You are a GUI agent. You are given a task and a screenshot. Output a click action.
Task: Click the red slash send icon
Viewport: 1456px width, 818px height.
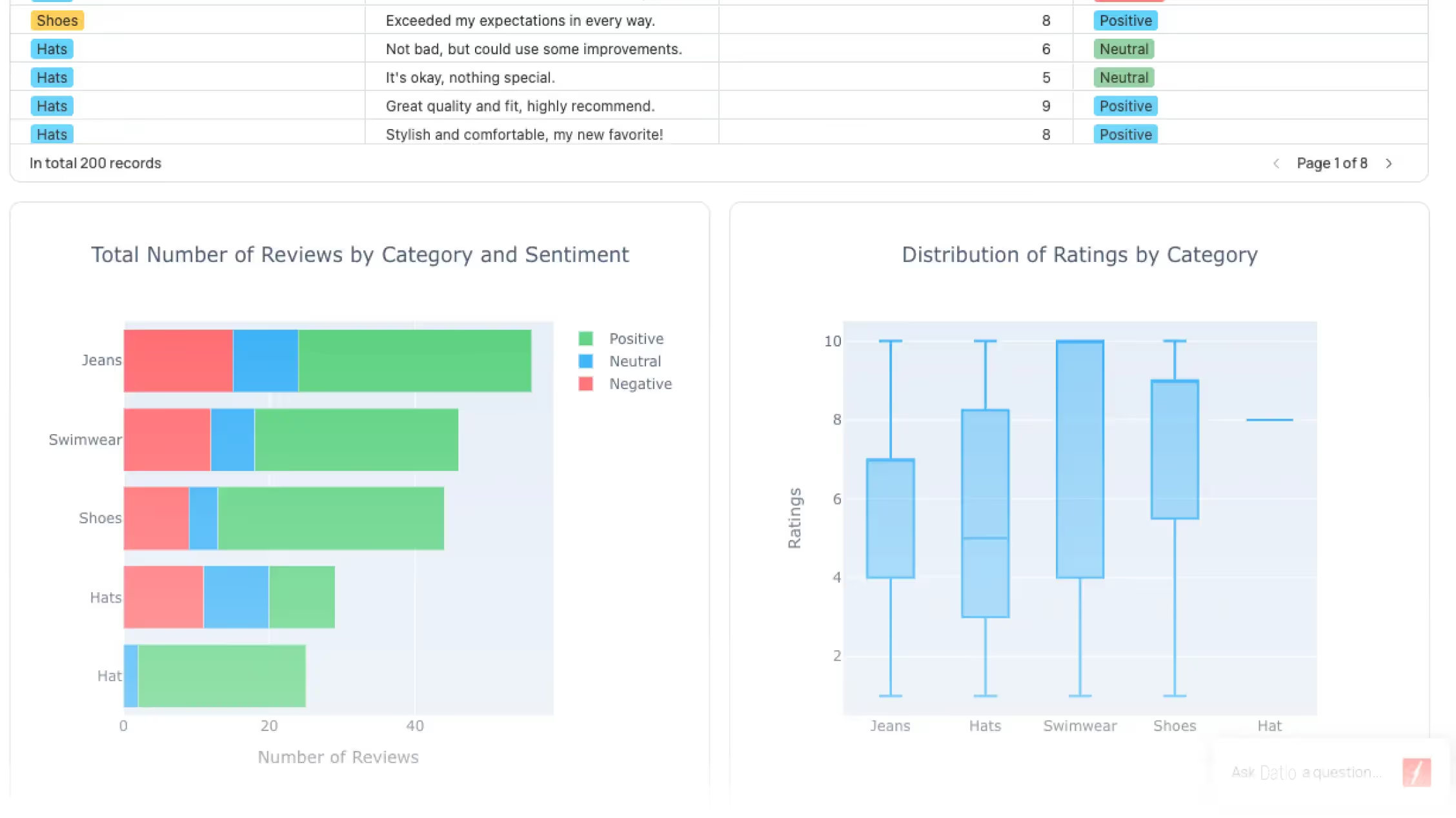coord(1417,772)
